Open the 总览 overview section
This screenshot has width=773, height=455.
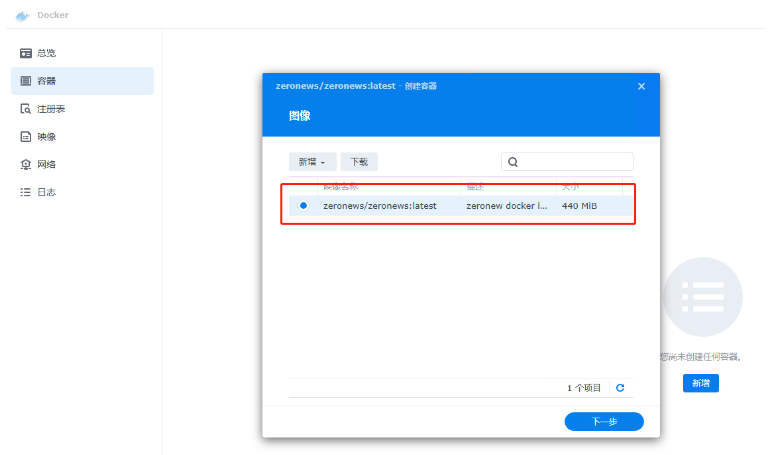point(82,53)
